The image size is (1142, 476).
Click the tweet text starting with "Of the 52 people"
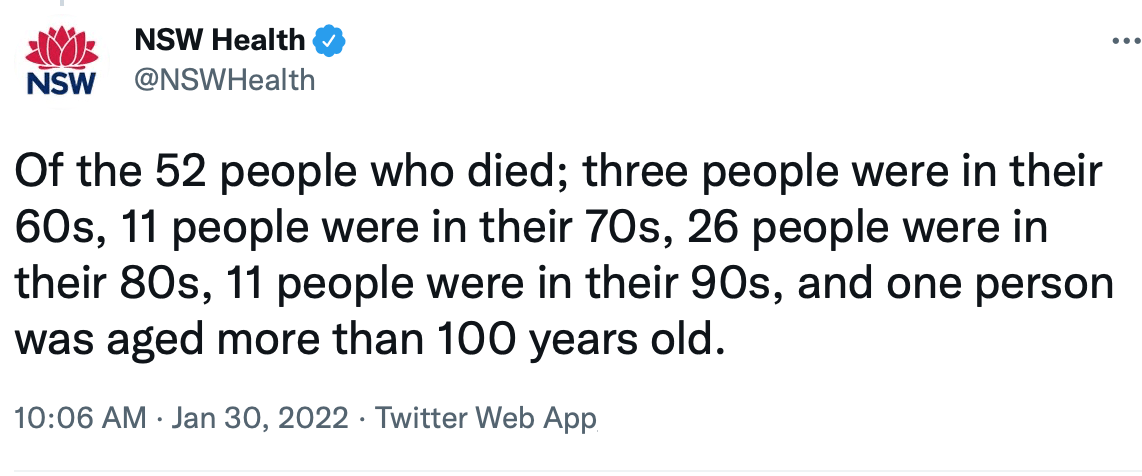564,255
